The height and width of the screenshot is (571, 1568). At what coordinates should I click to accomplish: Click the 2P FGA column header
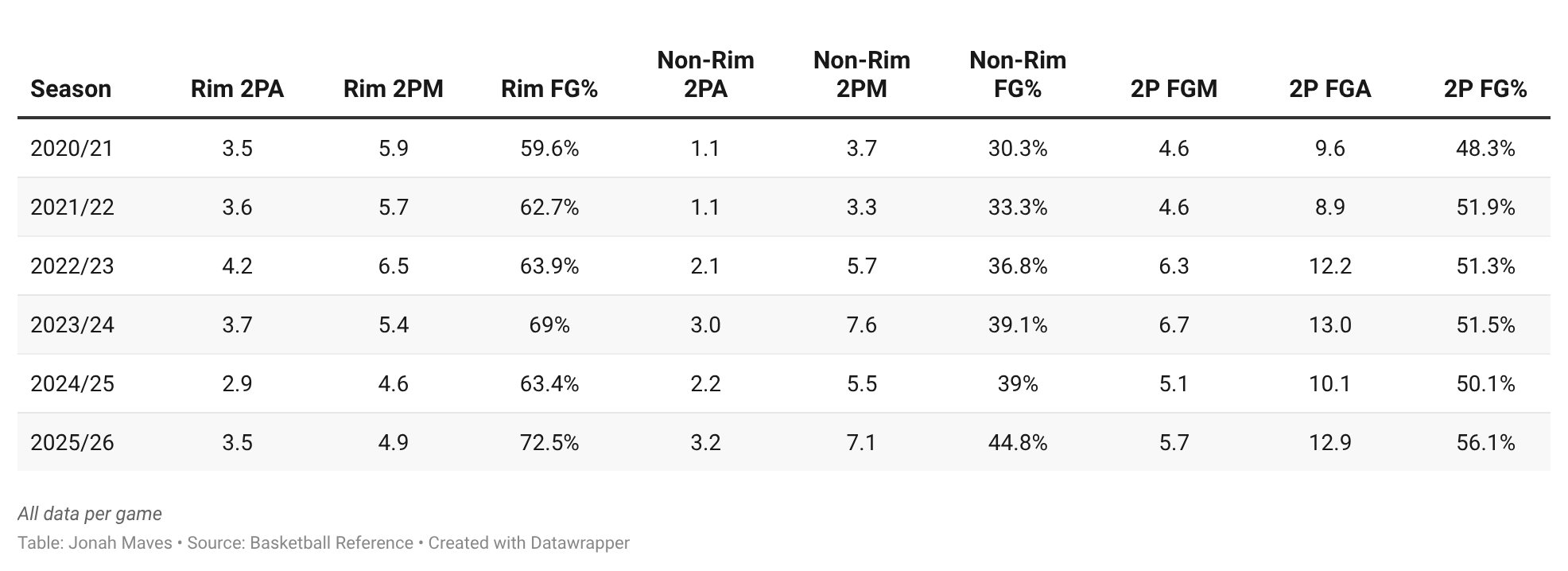(x=1329, y=88)
